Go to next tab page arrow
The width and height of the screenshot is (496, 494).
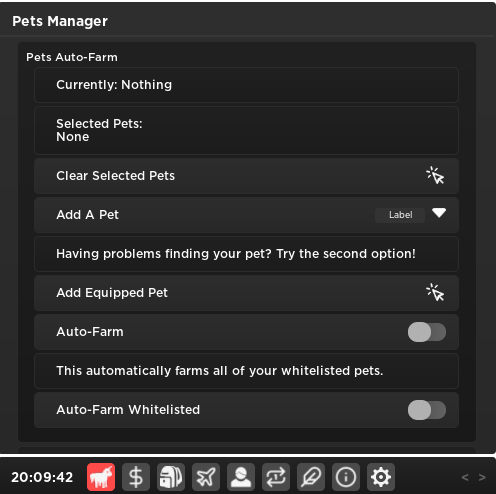482,477
